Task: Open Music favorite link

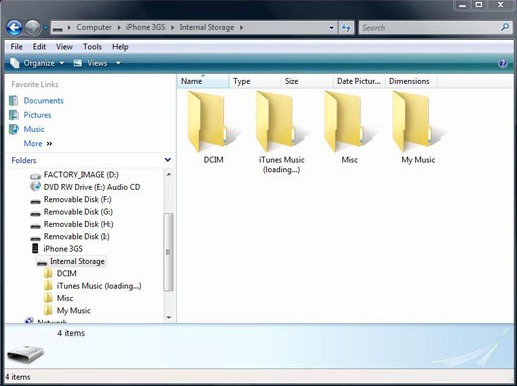Action: pyautogui.click(x=34, y=129)
